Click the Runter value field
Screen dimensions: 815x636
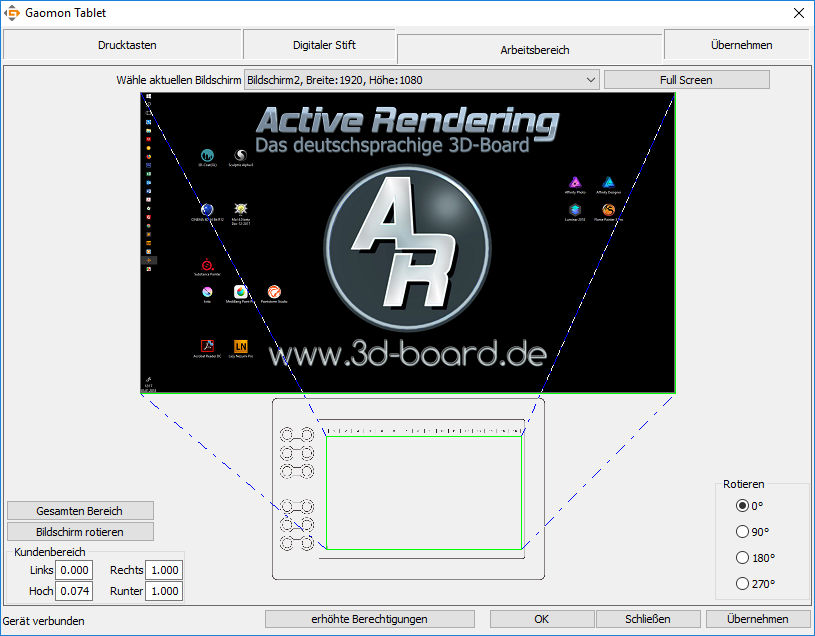coord(164,591)
